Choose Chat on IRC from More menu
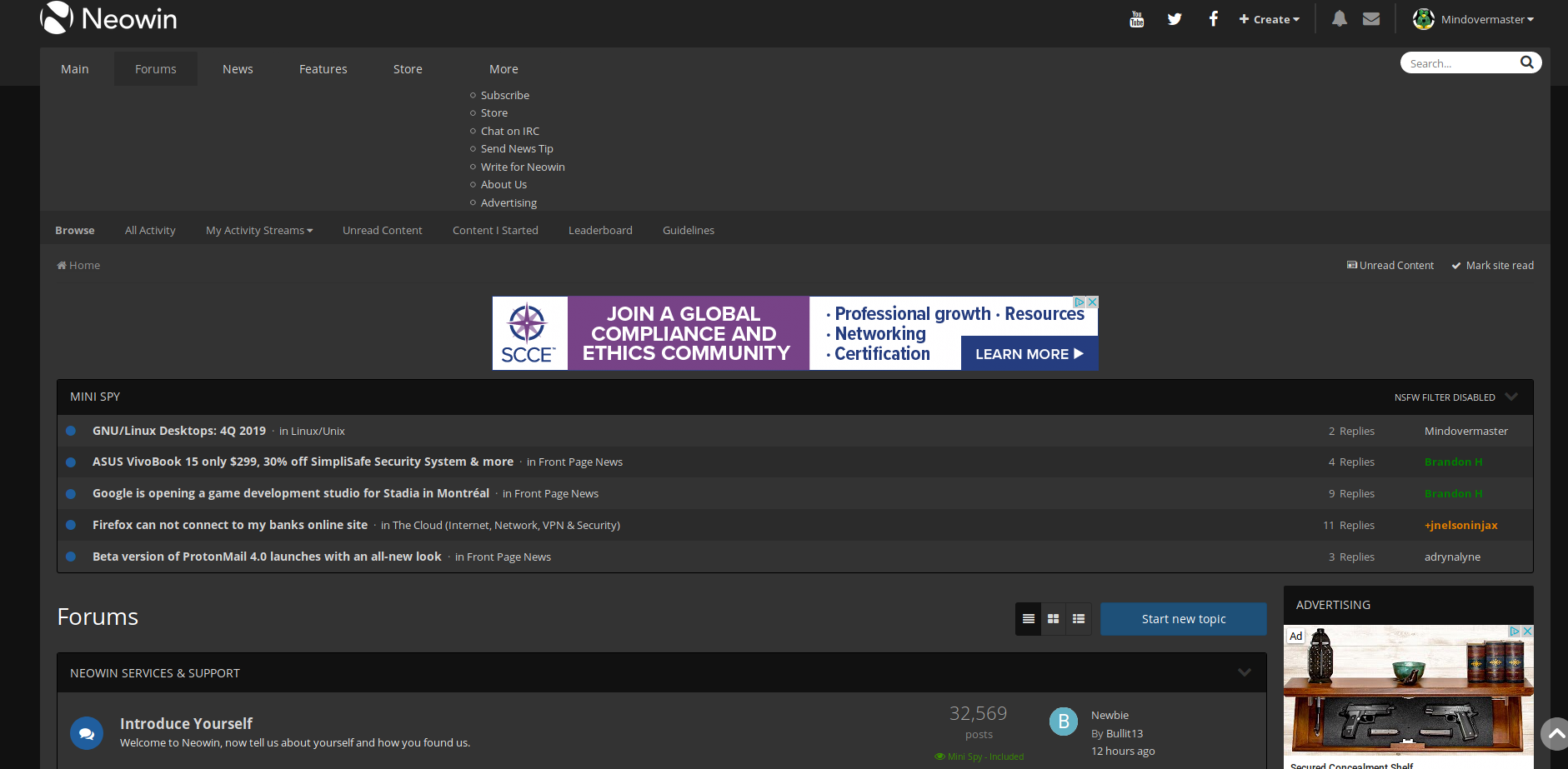The height and width of the screenshot is (769, 1568). pyautogui.click(x=510, y=131)
